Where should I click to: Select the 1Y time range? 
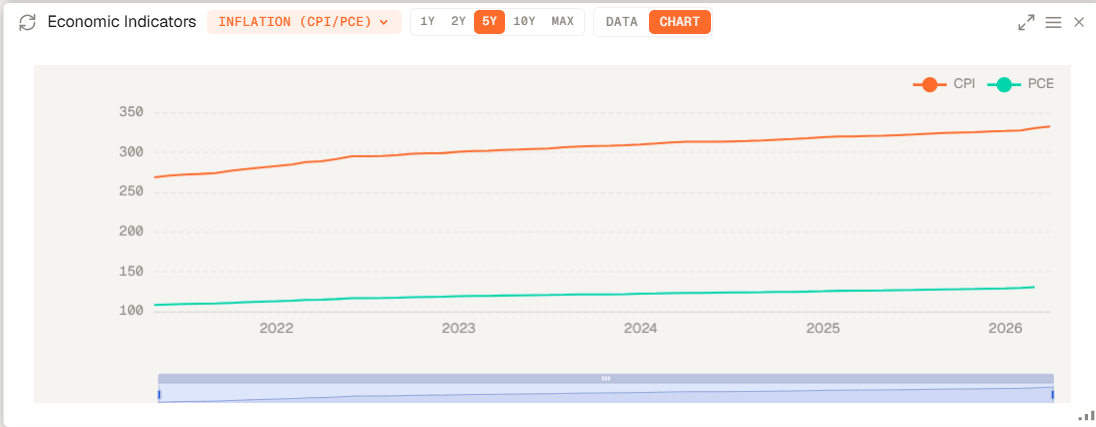[x=427, y=22]
